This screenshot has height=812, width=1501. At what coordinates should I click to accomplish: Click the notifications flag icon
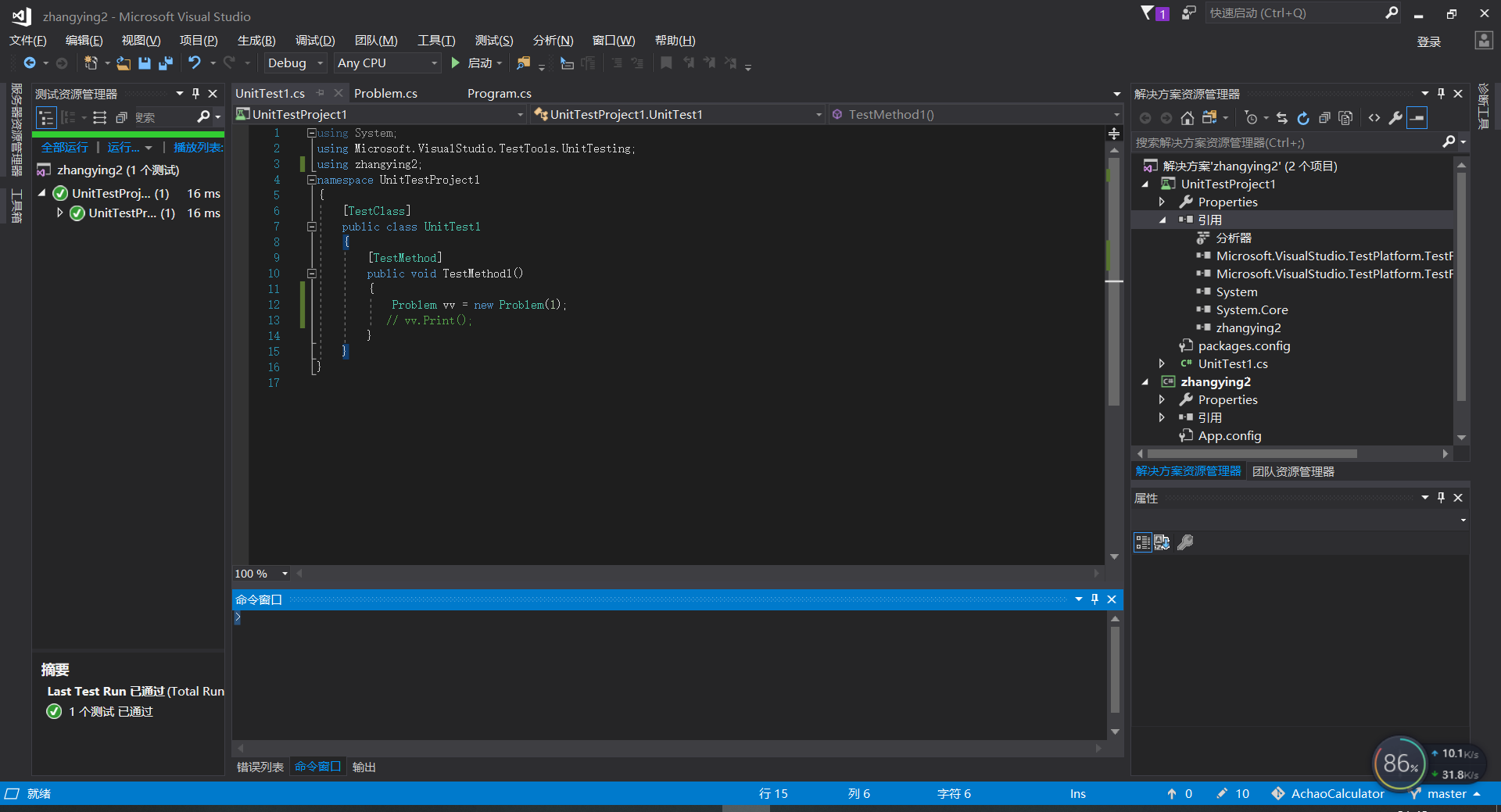pos(1148,13)
